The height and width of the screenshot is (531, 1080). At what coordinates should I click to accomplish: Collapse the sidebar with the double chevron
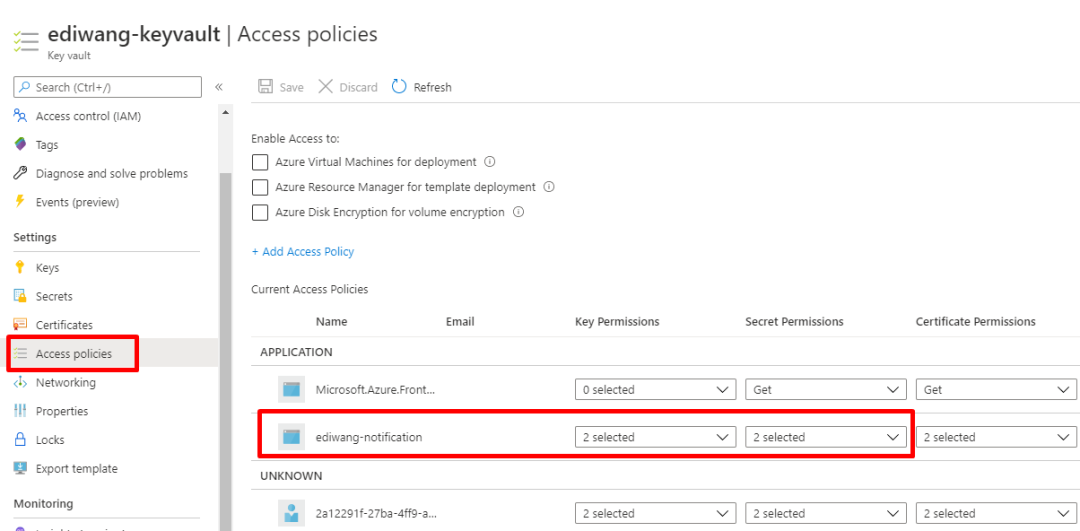click(x=219, y=87)
